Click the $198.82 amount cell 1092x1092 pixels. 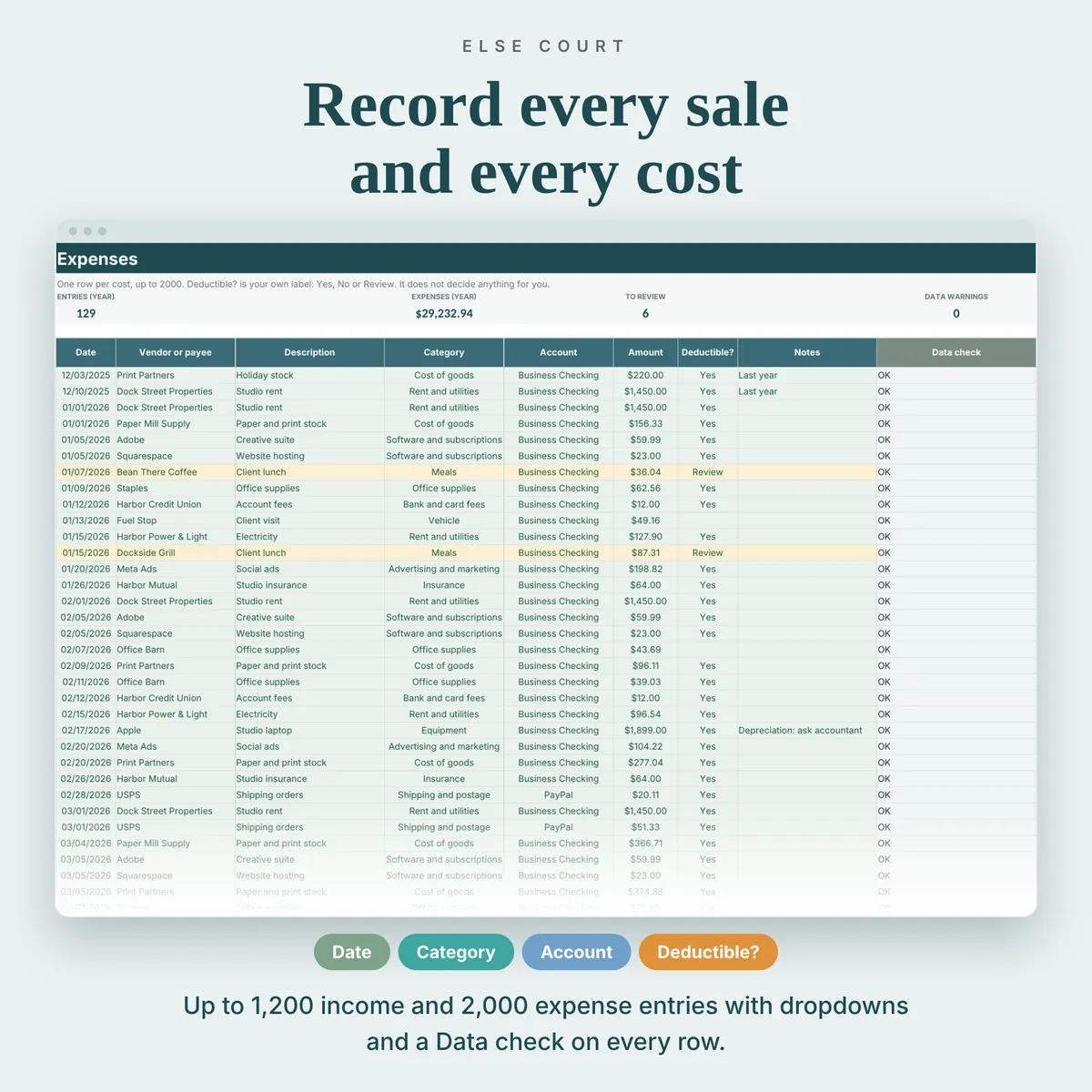(x=645, y=569)
